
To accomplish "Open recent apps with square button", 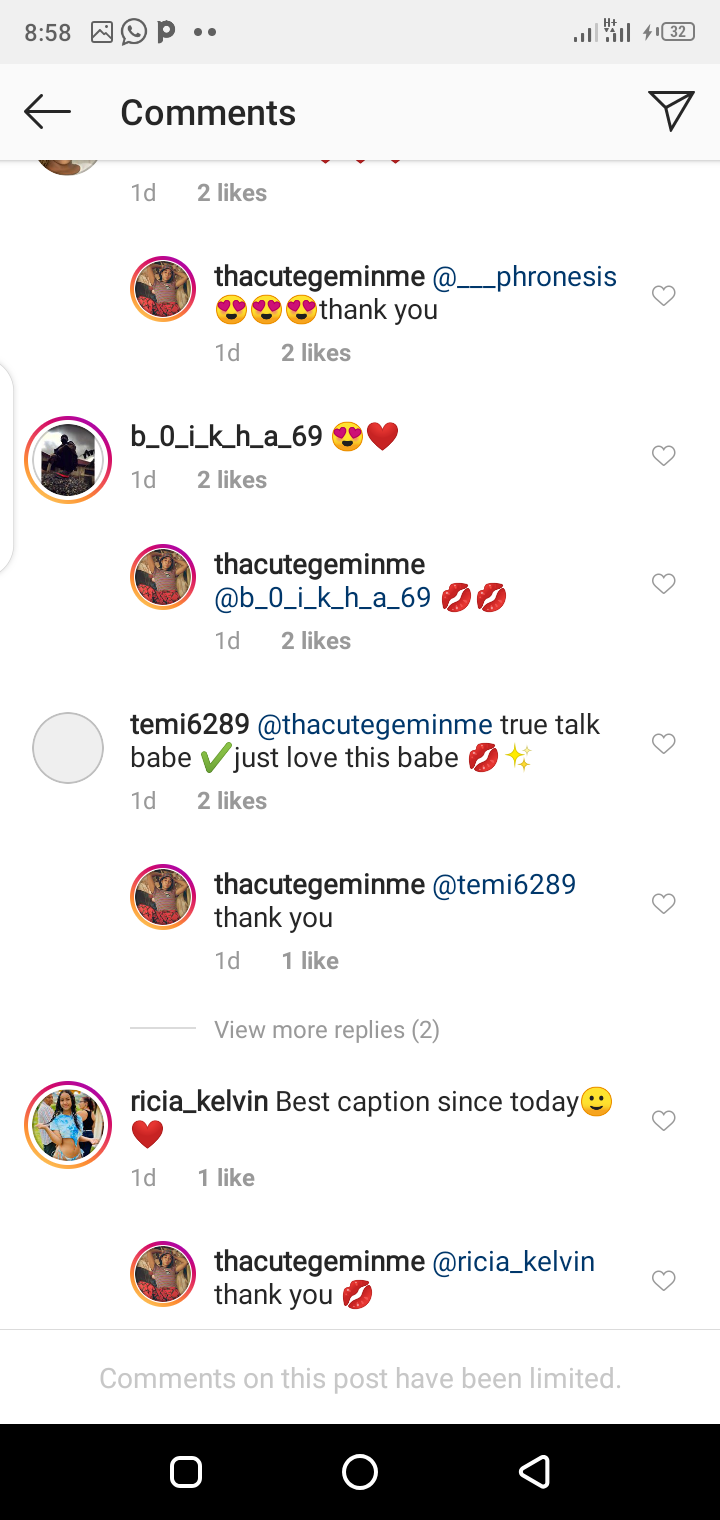I will pos(186,1471).
